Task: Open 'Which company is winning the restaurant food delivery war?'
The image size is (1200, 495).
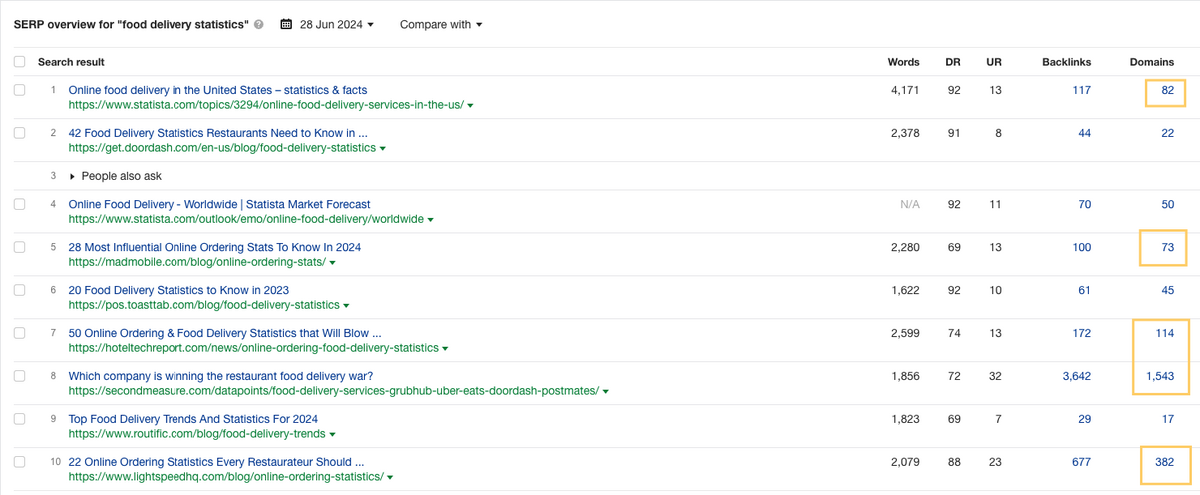Action: (221, 376)
